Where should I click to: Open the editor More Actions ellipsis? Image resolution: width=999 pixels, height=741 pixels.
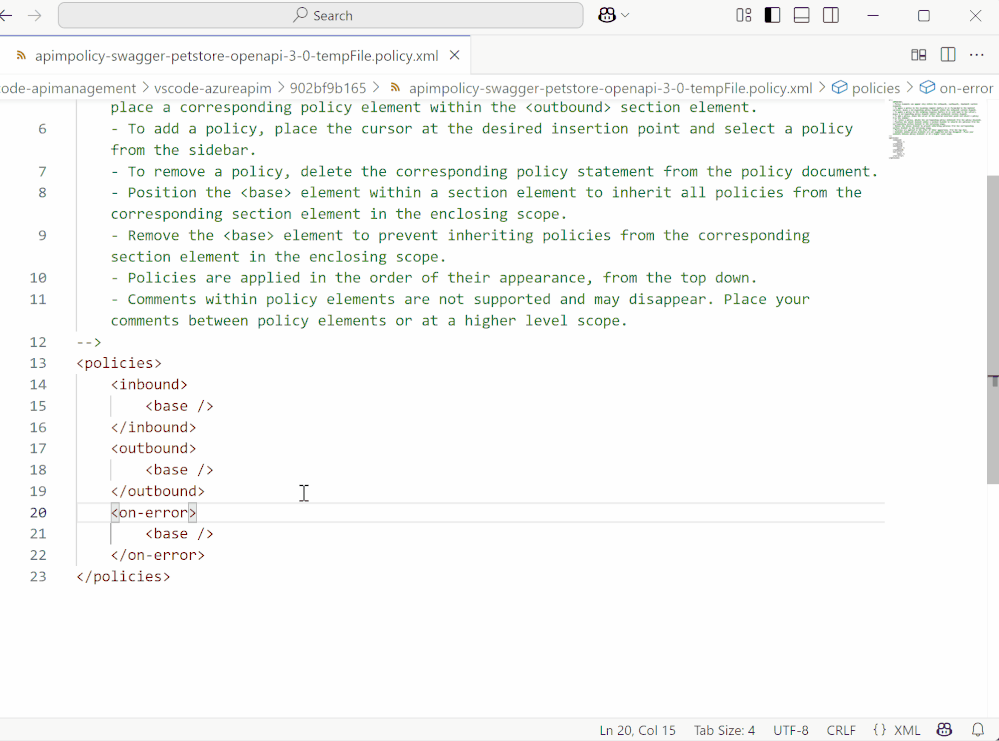(977, 55)
